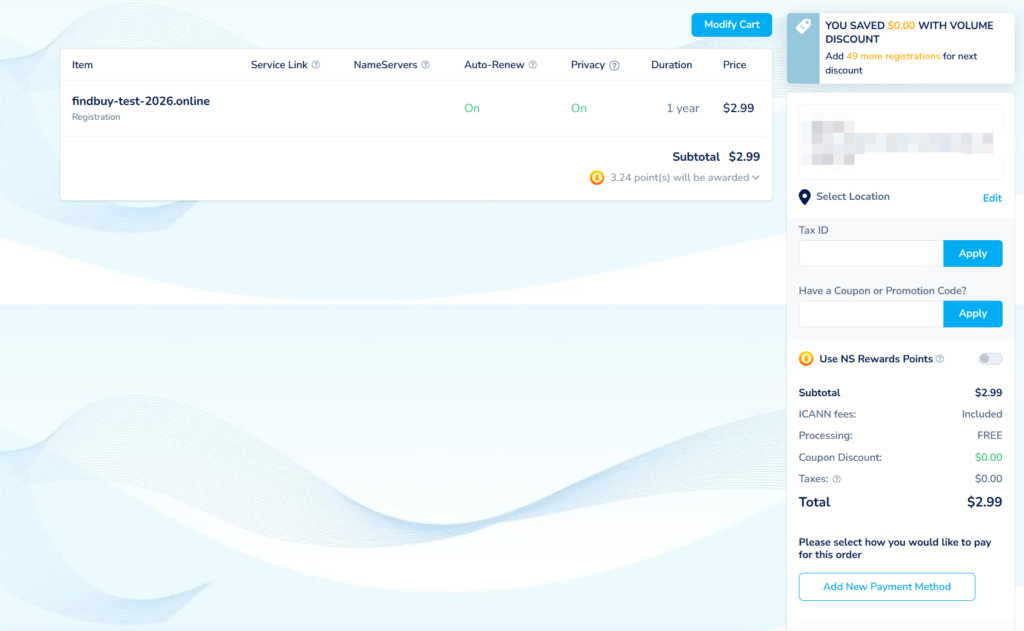Click the location pin next to Select Location
The height and width of the screenshot is (631, 1024).
(805, 197)
